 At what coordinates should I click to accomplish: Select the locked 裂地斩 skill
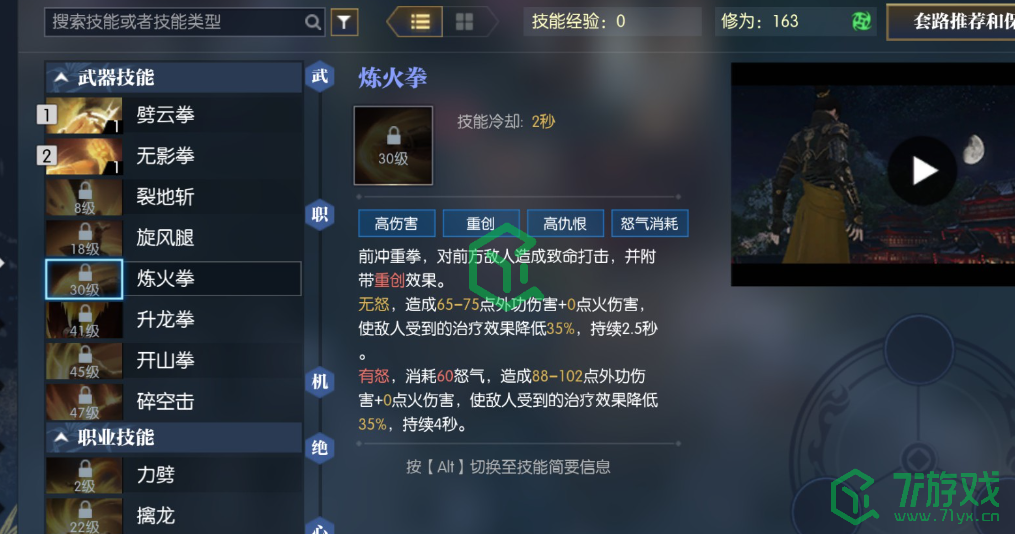[173, 197]
